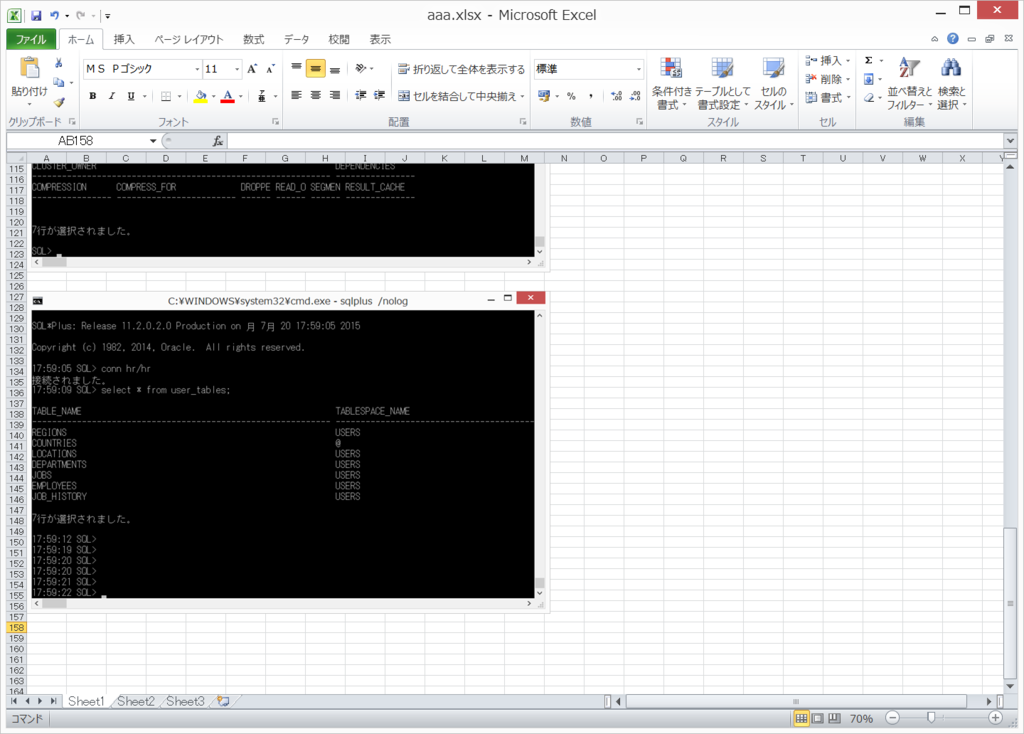The image size is (1024, 734).
Task: Open Font dialog launcher
Action: pos(276,121)
